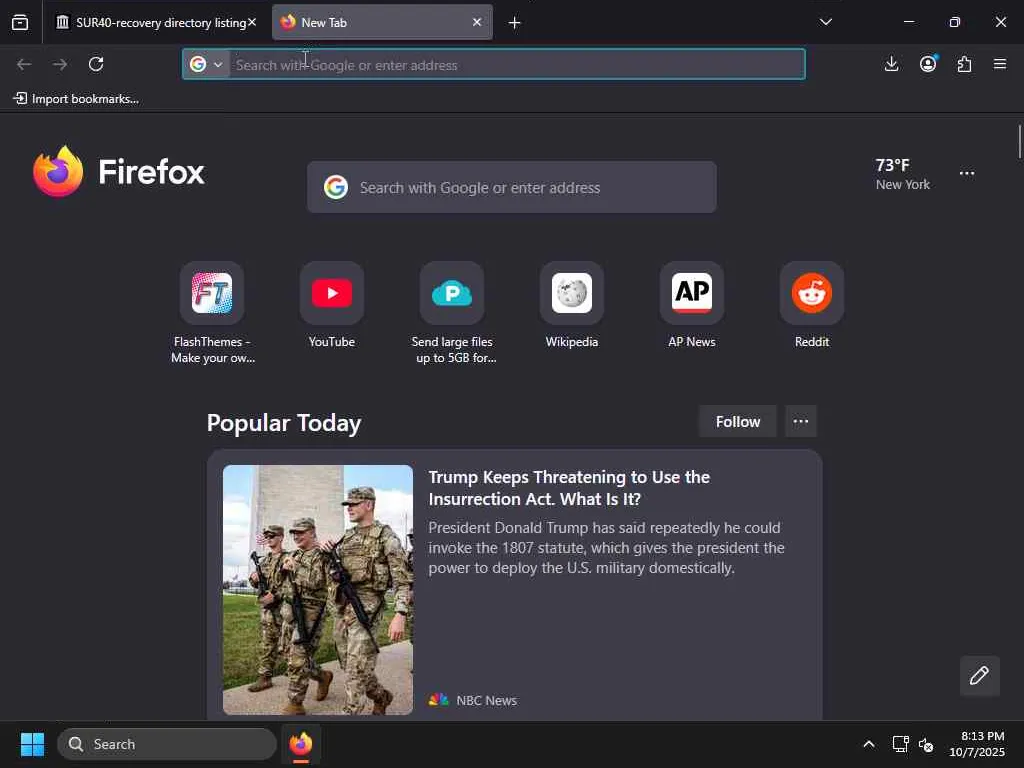Open the 73°F New York weather widget
1024x768 pixels.
903,174
